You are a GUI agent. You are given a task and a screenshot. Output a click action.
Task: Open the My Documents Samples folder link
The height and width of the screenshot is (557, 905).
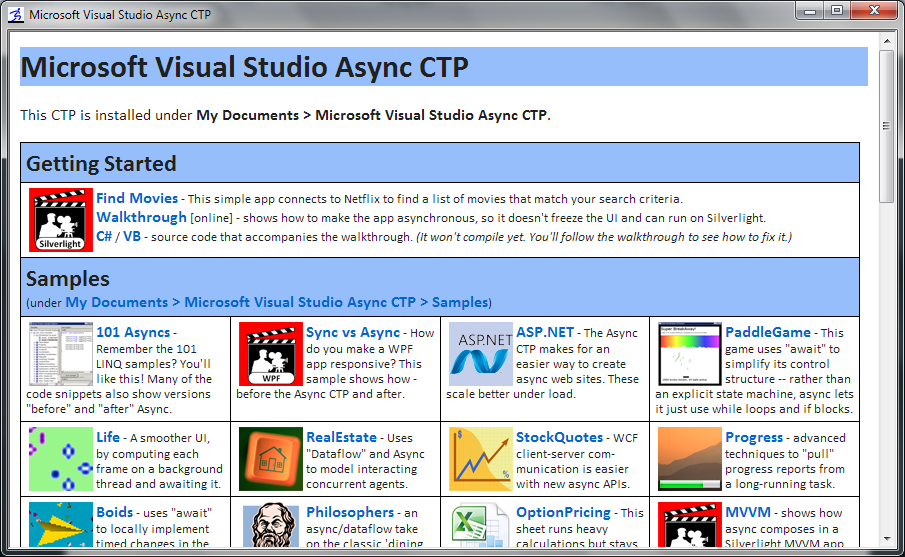click(x=276, y=302)
